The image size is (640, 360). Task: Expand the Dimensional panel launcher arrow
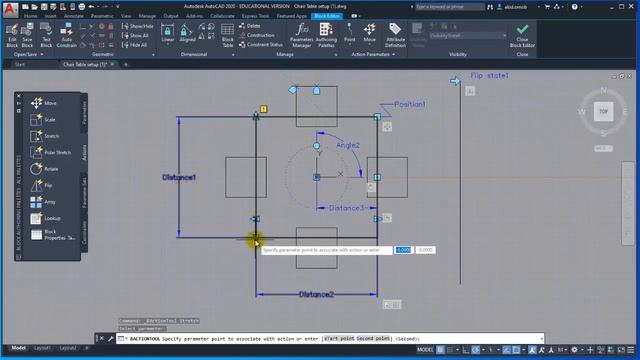(233, 55)
